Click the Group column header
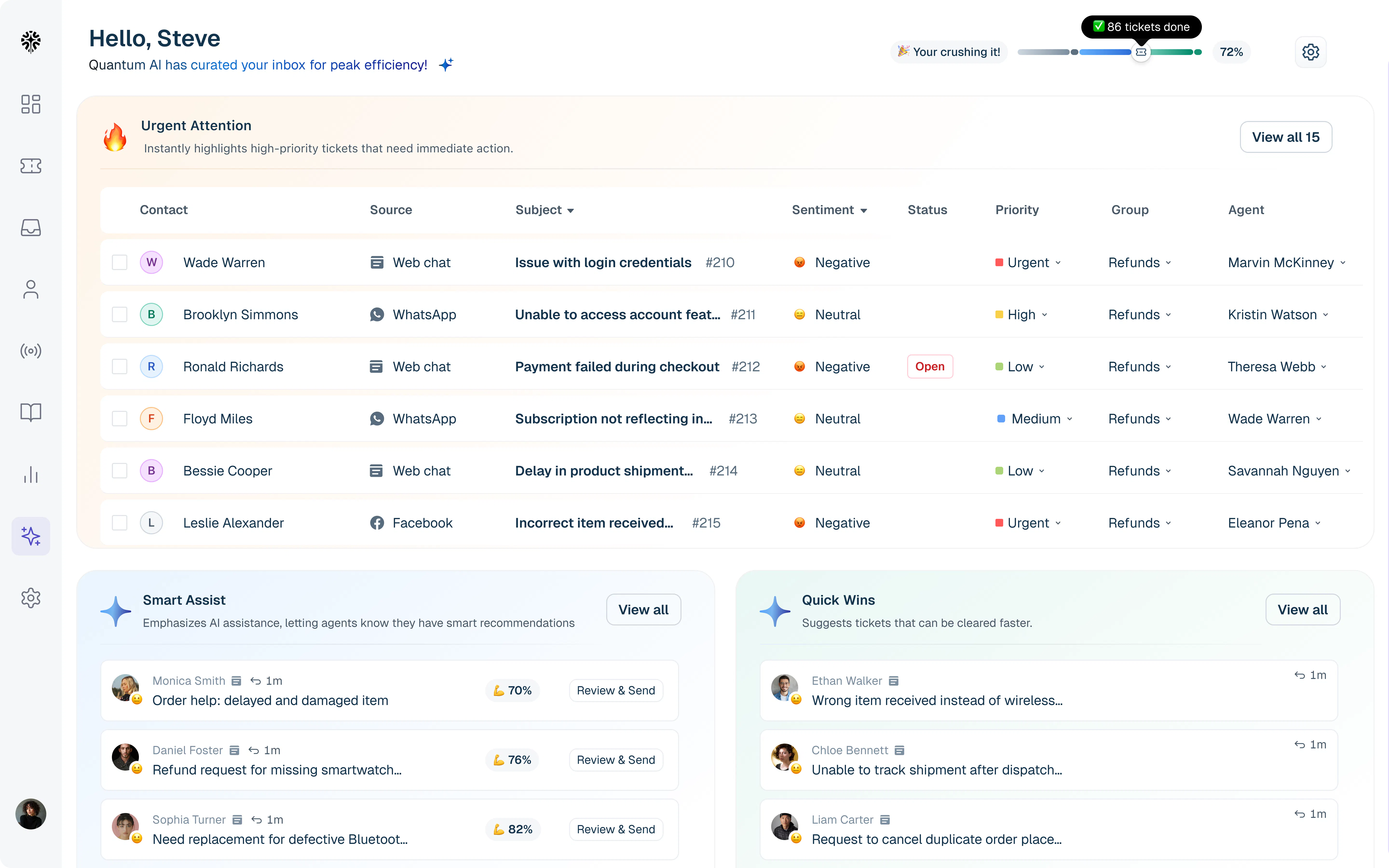Screen dimensions: 1389x868 [1130, 210]
